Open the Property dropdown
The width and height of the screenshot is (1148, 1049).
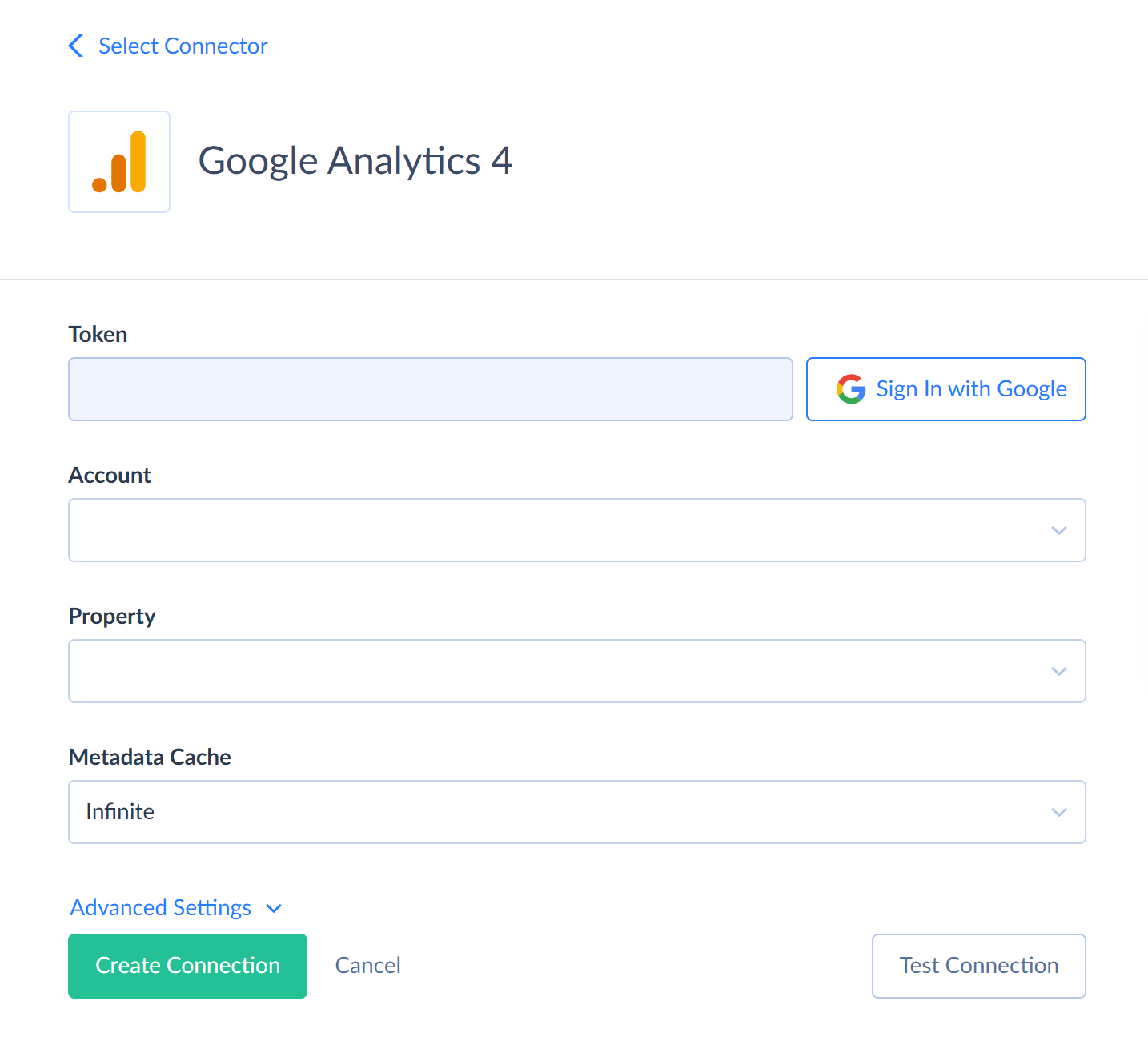(x=577, y=671)
